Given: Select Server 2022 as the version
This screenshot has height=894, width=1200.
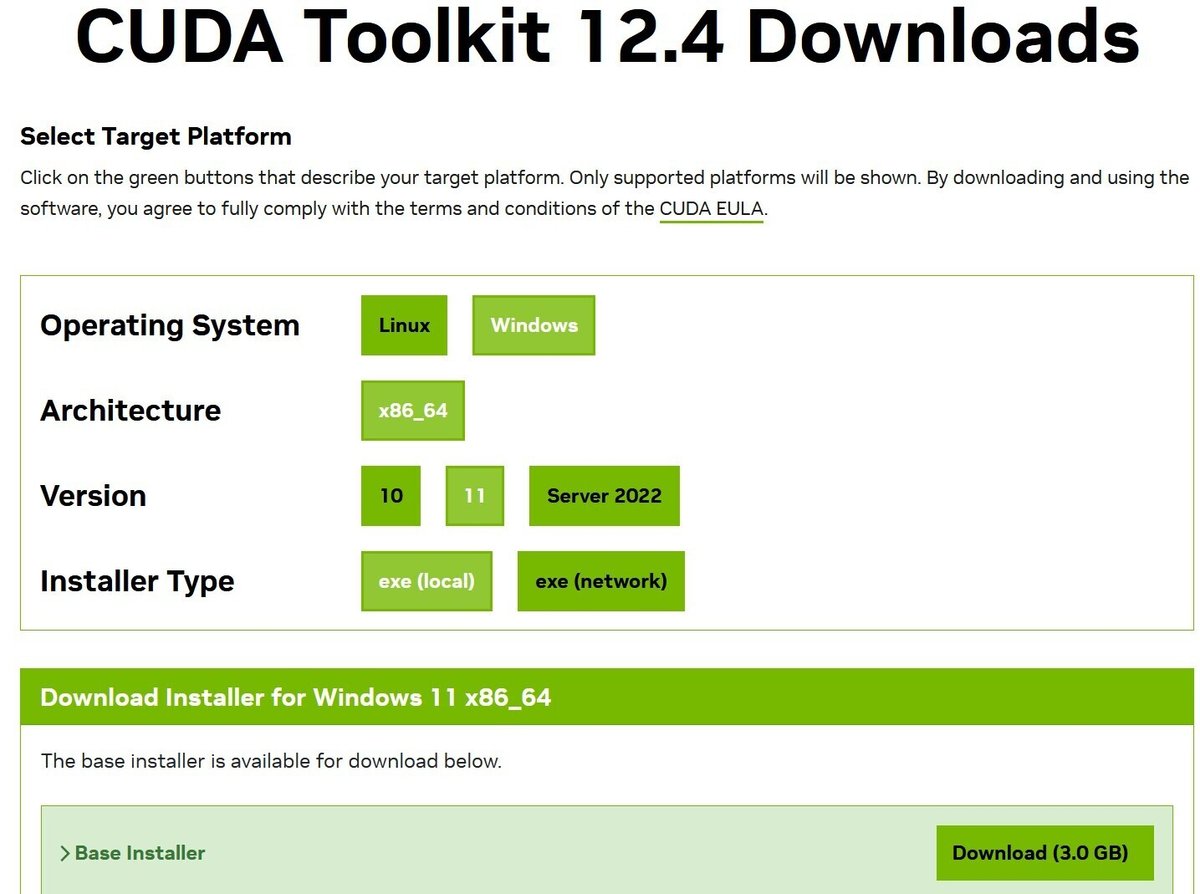Looking at the screenshot, I should tap(604, 496).
